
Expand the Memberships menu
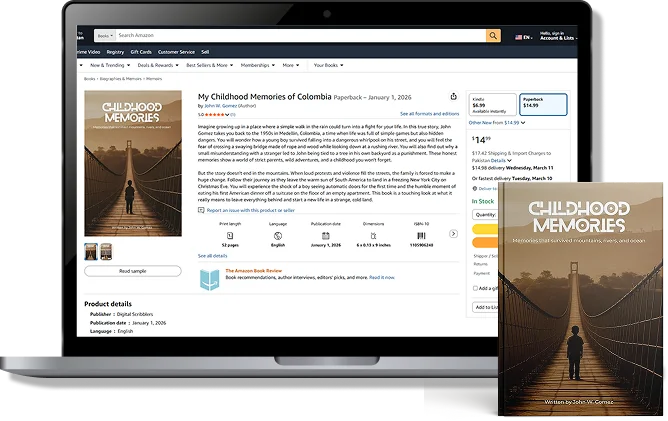point(258,65)
